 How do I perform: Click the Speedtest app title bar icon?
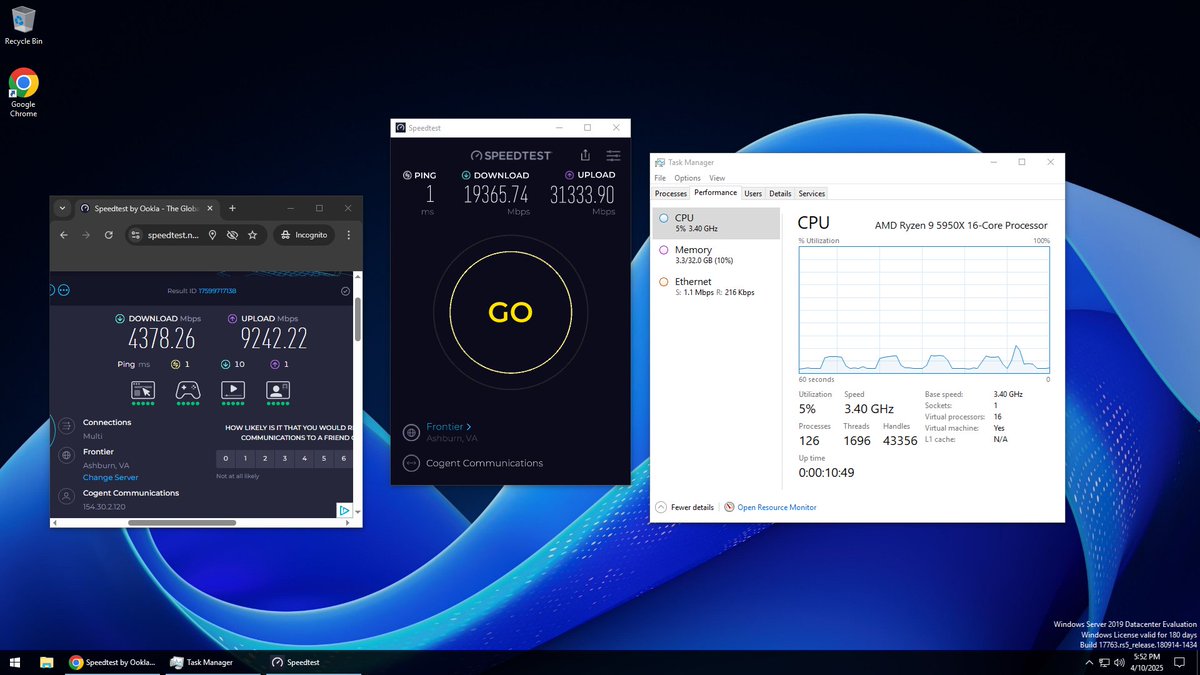click(x=400, y=128)
